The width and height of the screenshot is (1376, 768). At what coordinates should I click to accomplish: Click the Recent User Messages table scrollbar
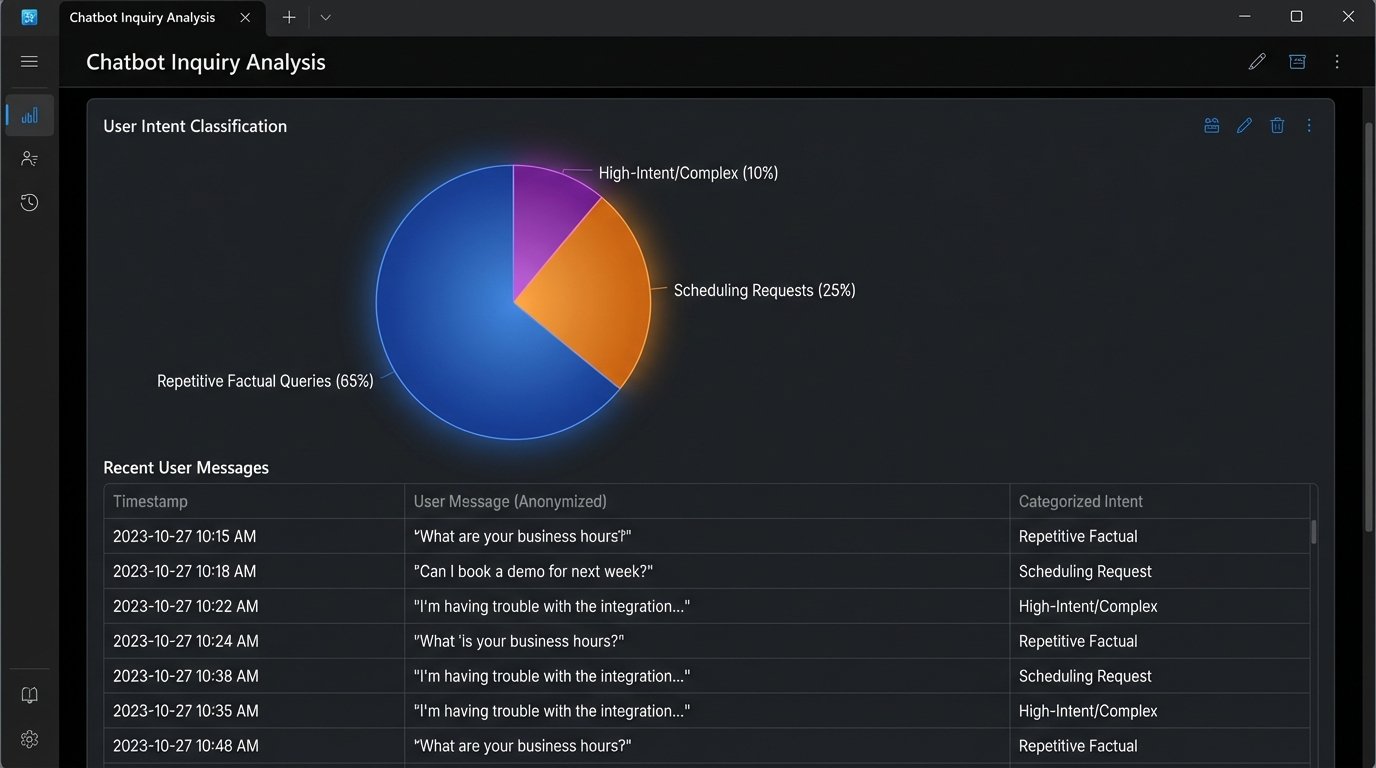(x=1313, y=532)
